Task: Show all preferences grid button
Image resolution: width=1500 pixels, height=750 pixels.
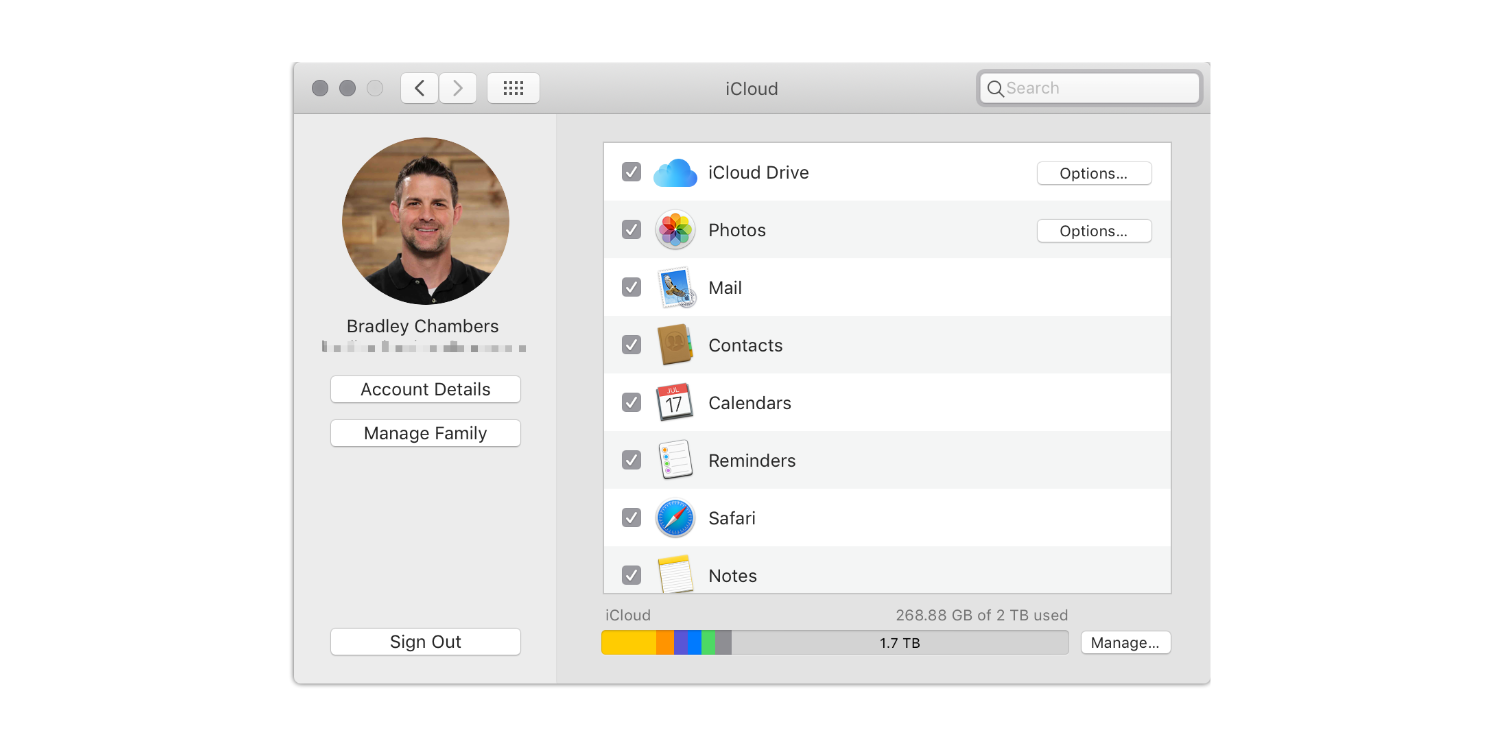Action: pyautogui.click(x=513, y=88)
